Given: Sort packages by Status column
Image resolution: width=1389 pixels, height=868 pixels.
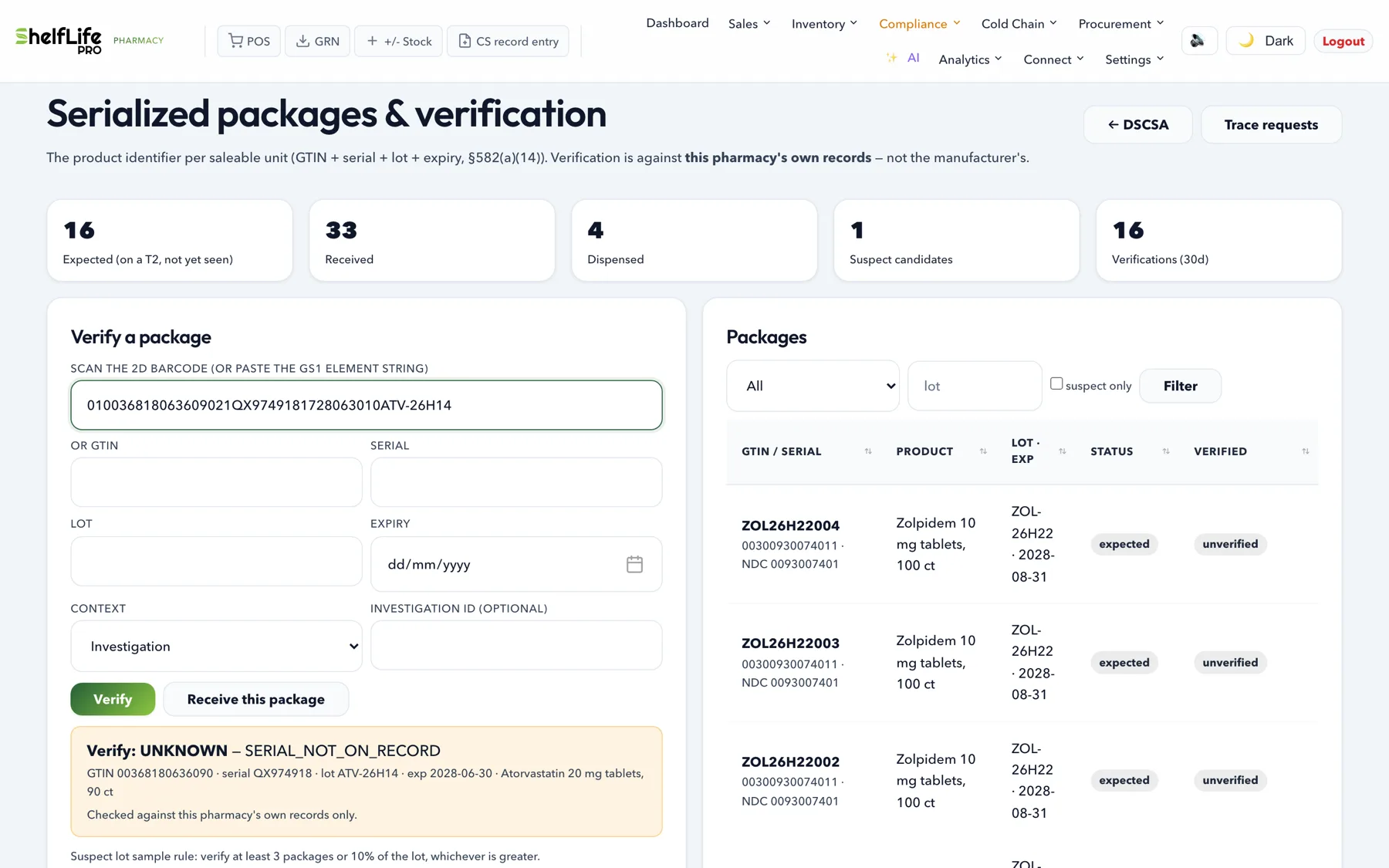Looking at the screenshot, I should 1165,451.
